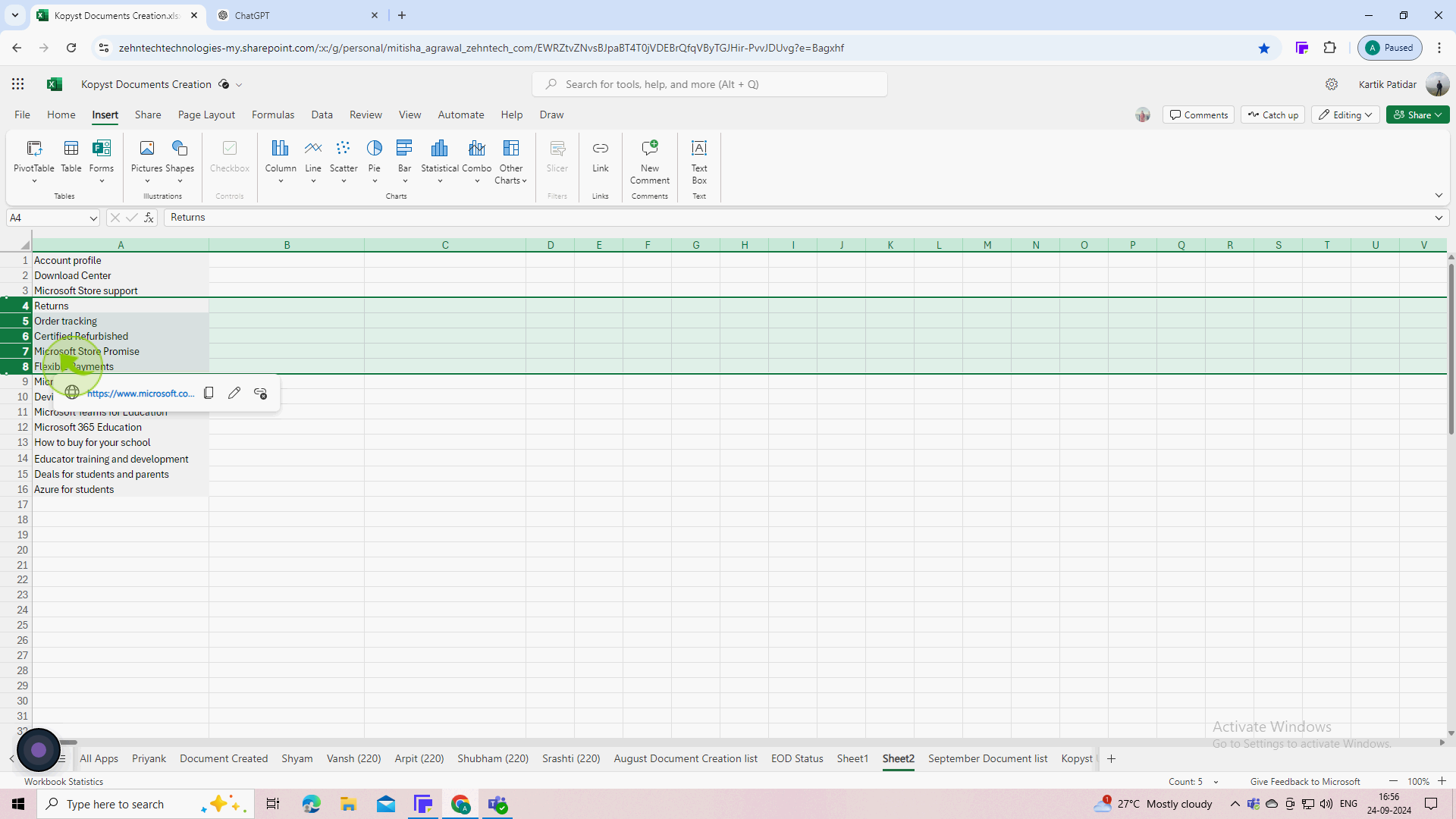Open the Name Box dropdown
The image size is (1456, 819).
point(93,218)
